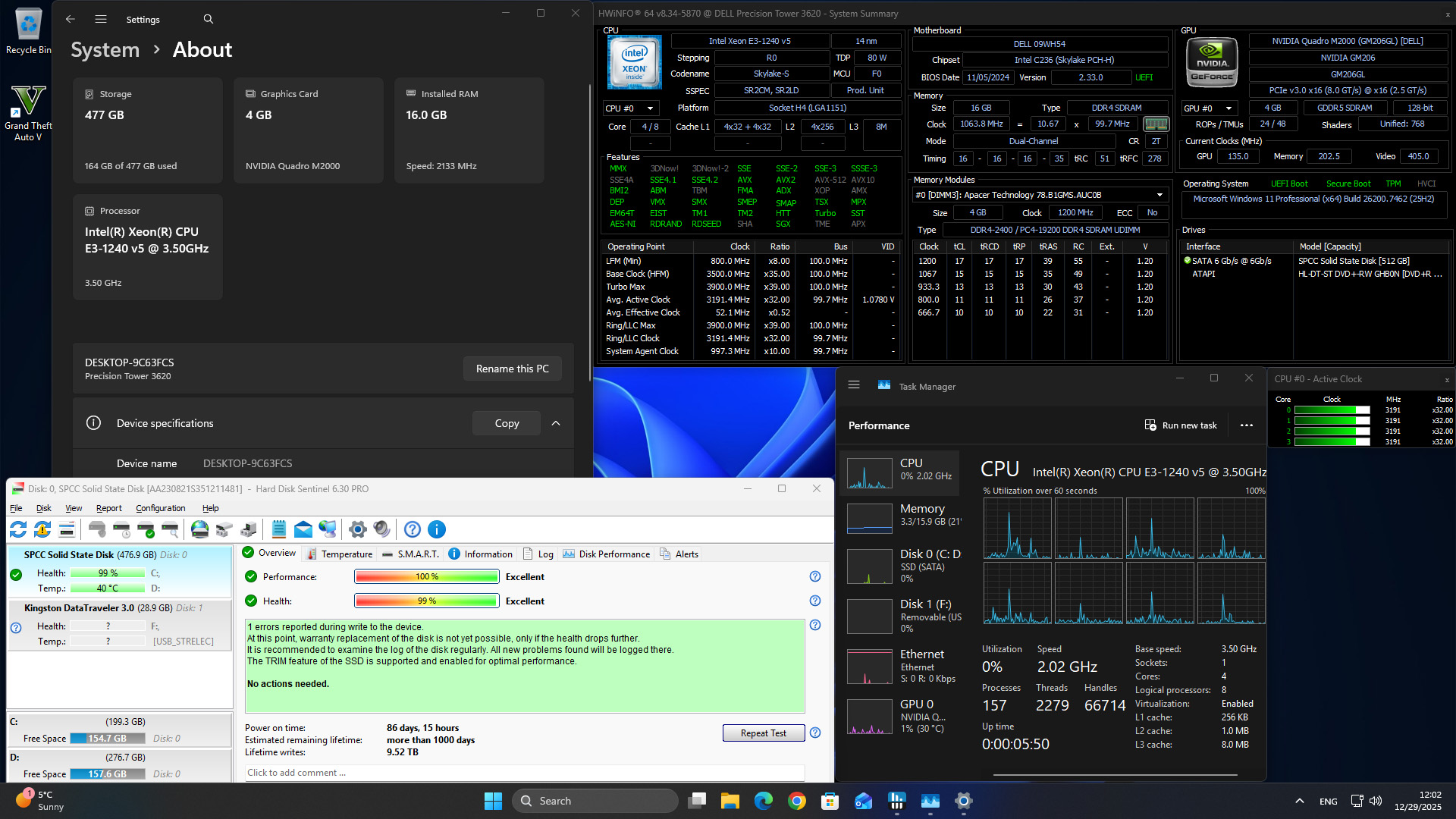Click the globe with disk toolbar icon

coord(199,529)
